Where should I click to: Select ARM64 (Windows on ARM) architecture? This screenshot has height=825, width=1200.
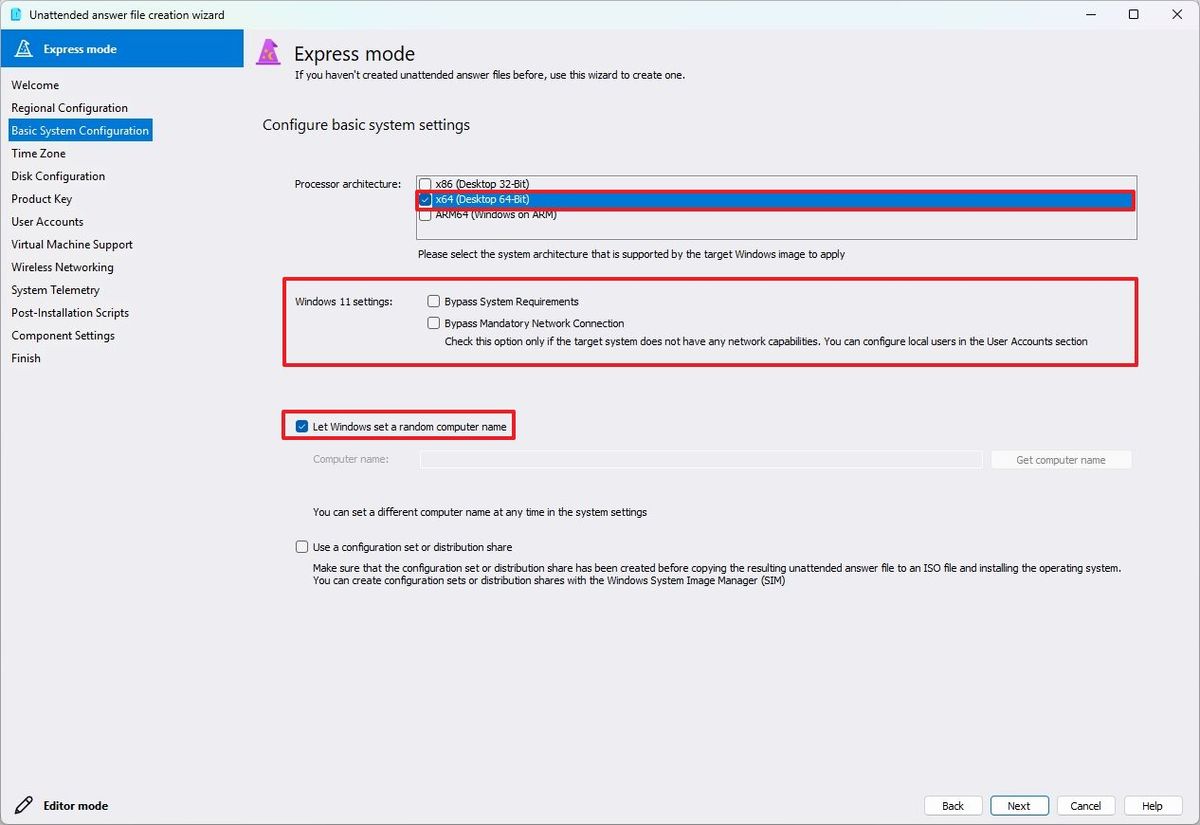coord(425,214)
